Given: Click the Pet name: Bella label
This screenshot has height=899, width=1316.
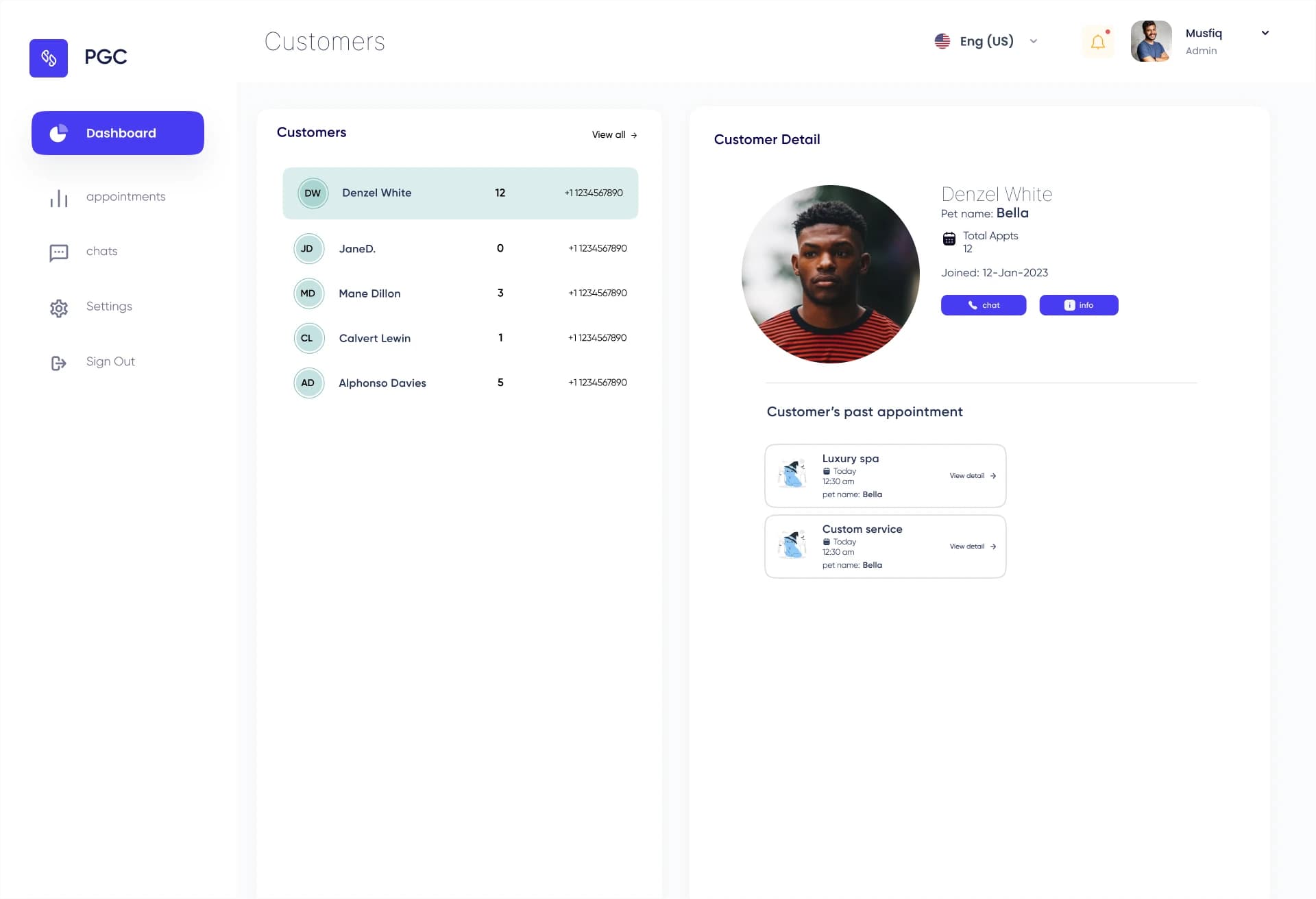Looking at the screenshot, I should click(x=985, y=213).
